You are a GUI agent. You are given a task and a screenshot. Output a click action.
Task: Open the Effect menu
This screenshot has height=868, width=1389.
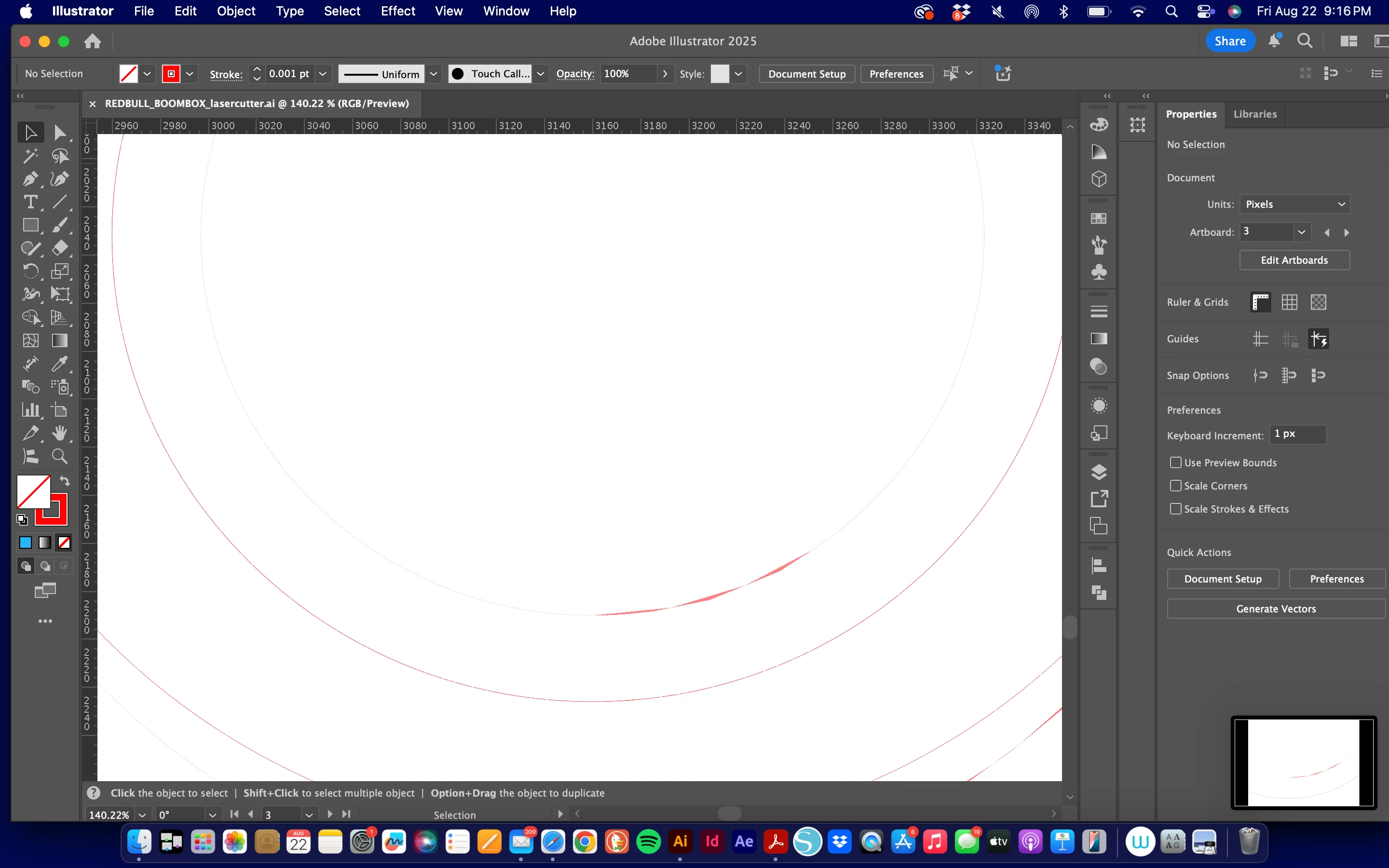[x=397, y=11]
